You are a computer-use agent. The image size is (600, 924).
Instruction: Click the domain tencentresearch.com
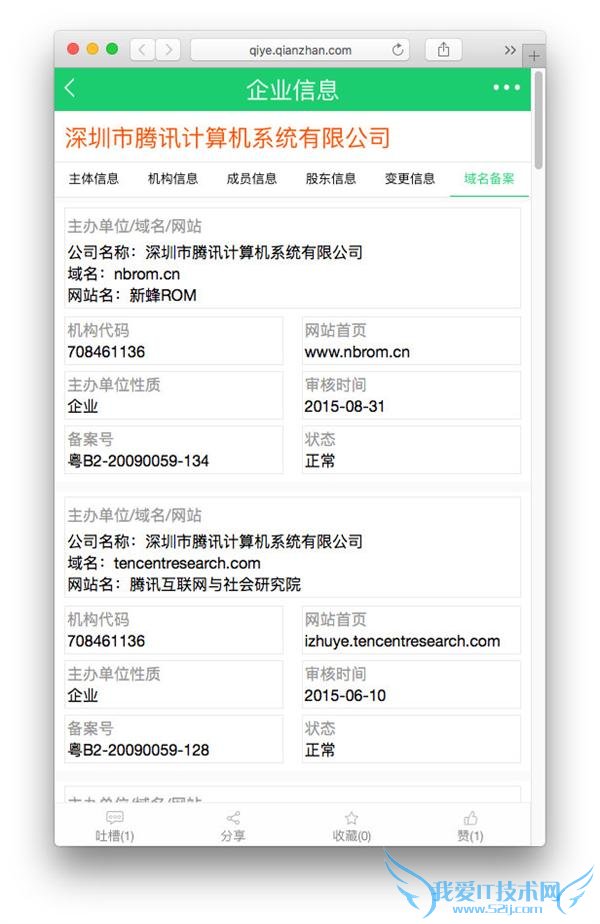(x=187, y=563)
